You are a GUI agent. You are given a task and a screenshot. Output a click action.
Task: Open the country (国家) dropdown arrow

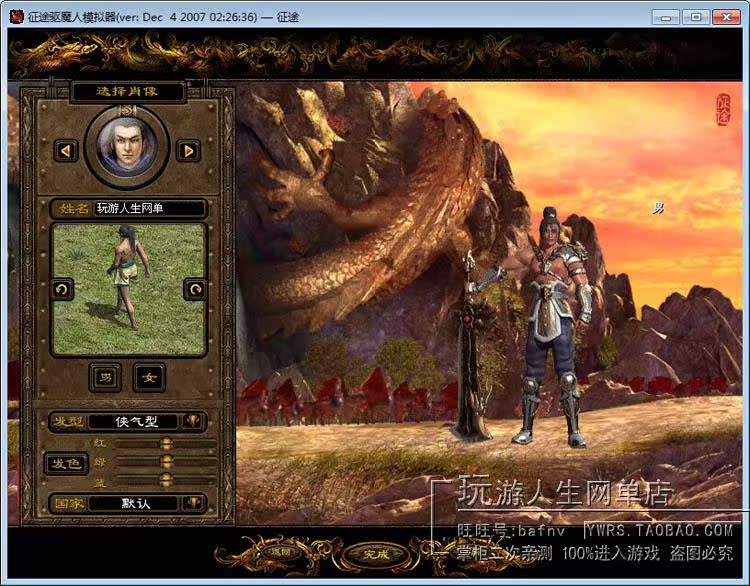click(193, 503)
